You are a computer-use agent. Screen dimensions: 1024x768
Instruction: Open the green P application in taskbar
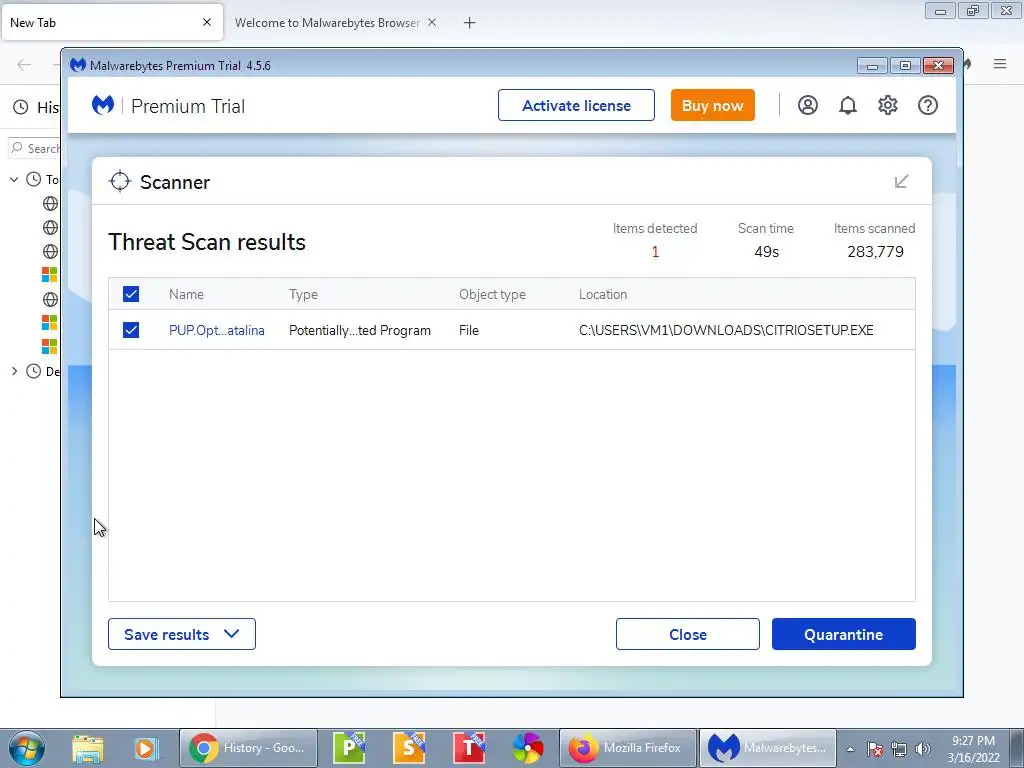tap(349, 748)
